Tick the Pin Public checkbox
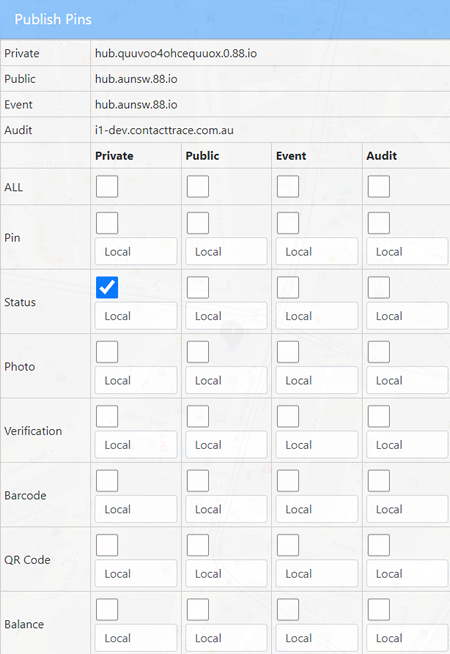 pyautogui.click(x=198, y=223)
